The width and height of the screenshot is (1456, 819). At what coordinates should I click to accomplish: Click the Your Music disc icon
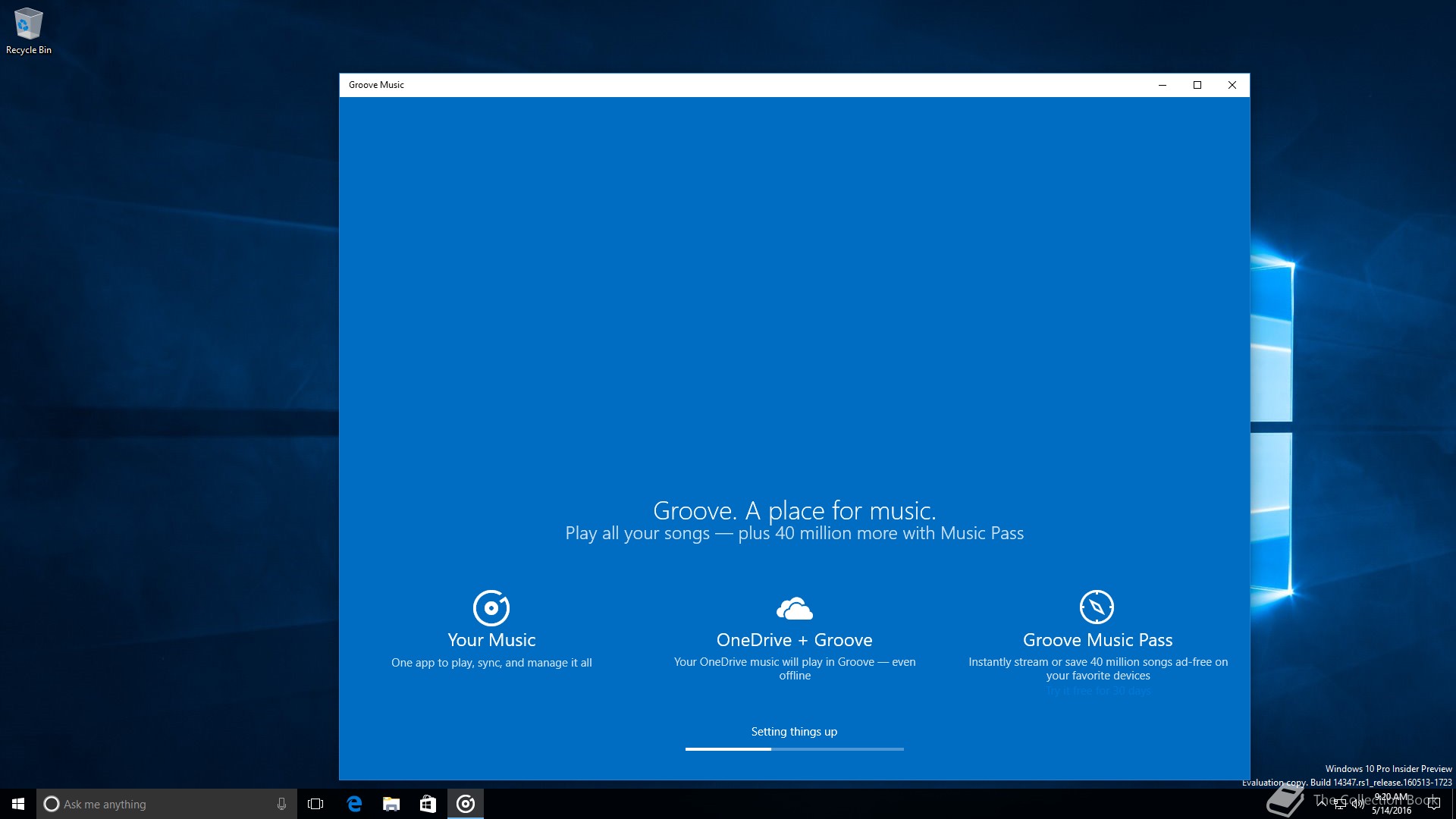(491, 607)
